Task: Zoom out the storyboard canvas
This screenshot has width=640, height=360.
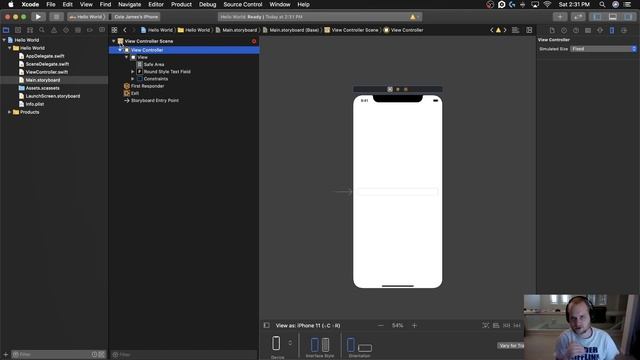Action: [x=381, y=325]
